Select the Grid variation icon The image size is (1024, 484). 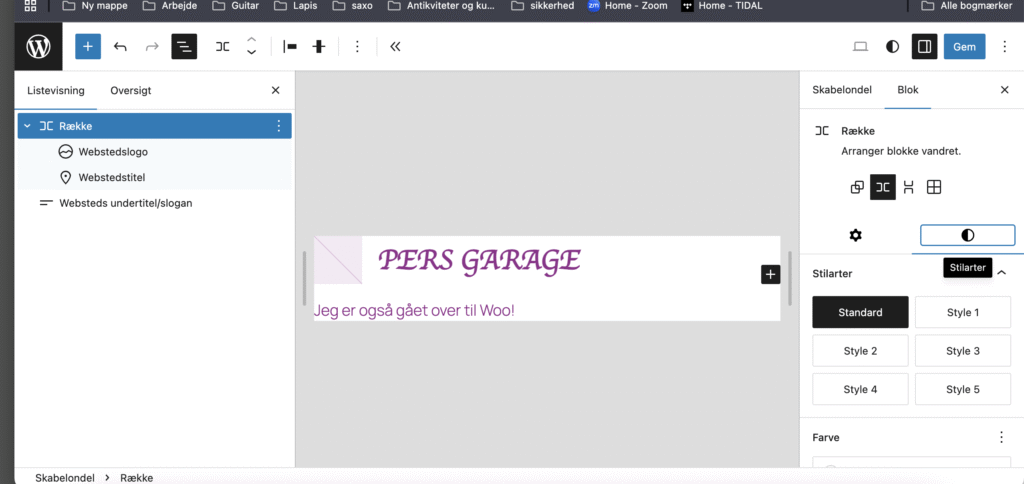point(933,187)
